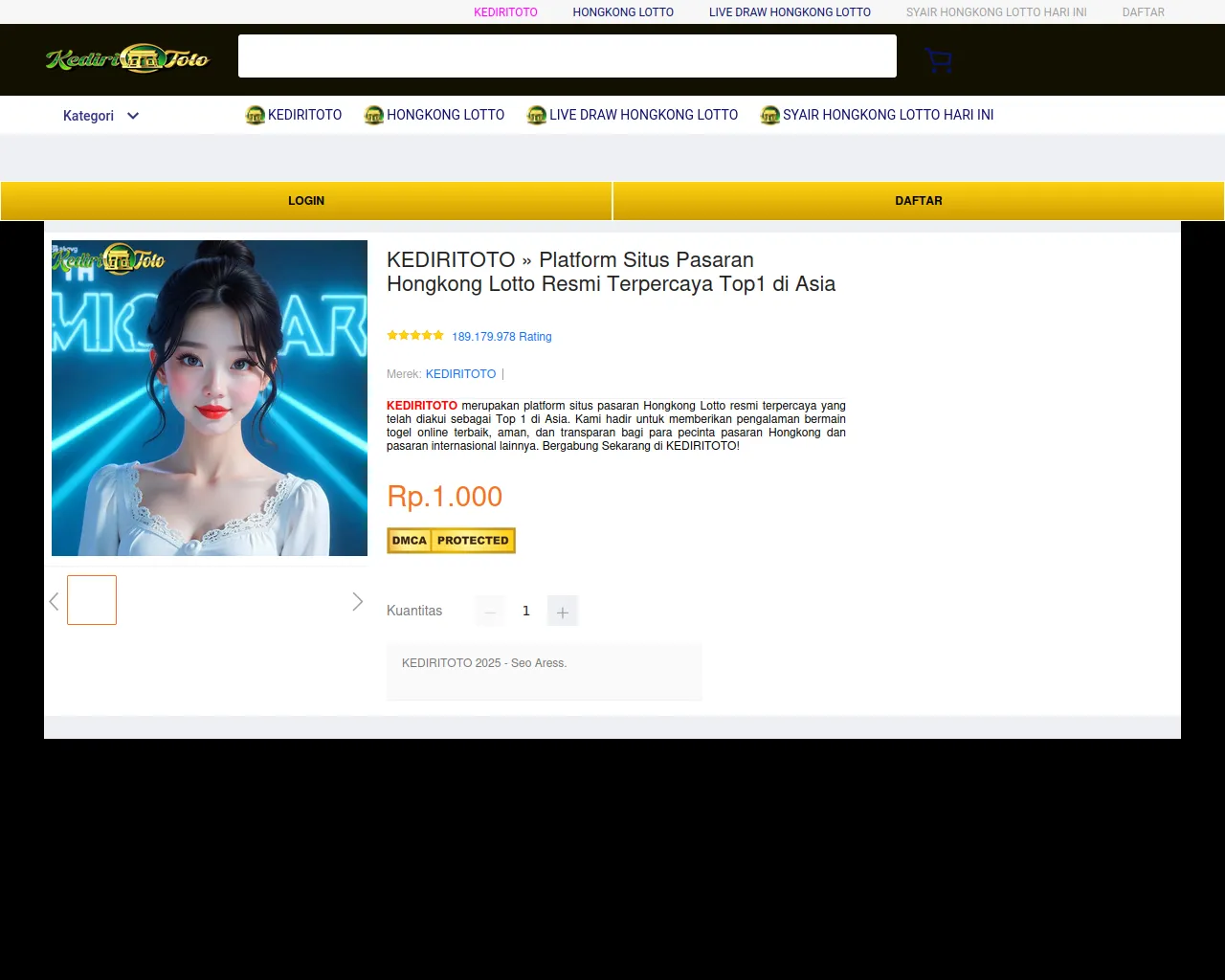
Task: Select LIVE DRAW HONGKONG LOTTO in category navigation
Action: [643, 115]
